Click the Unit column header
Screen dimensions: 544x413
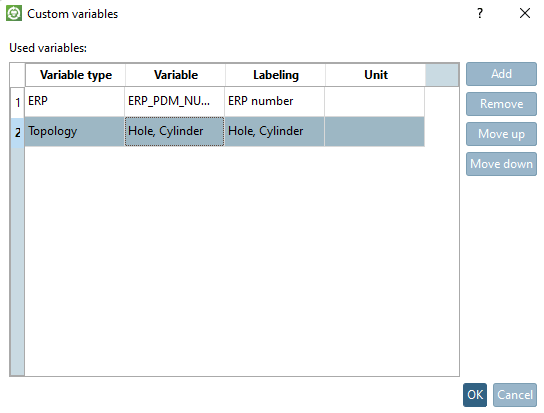pos(375,75)
